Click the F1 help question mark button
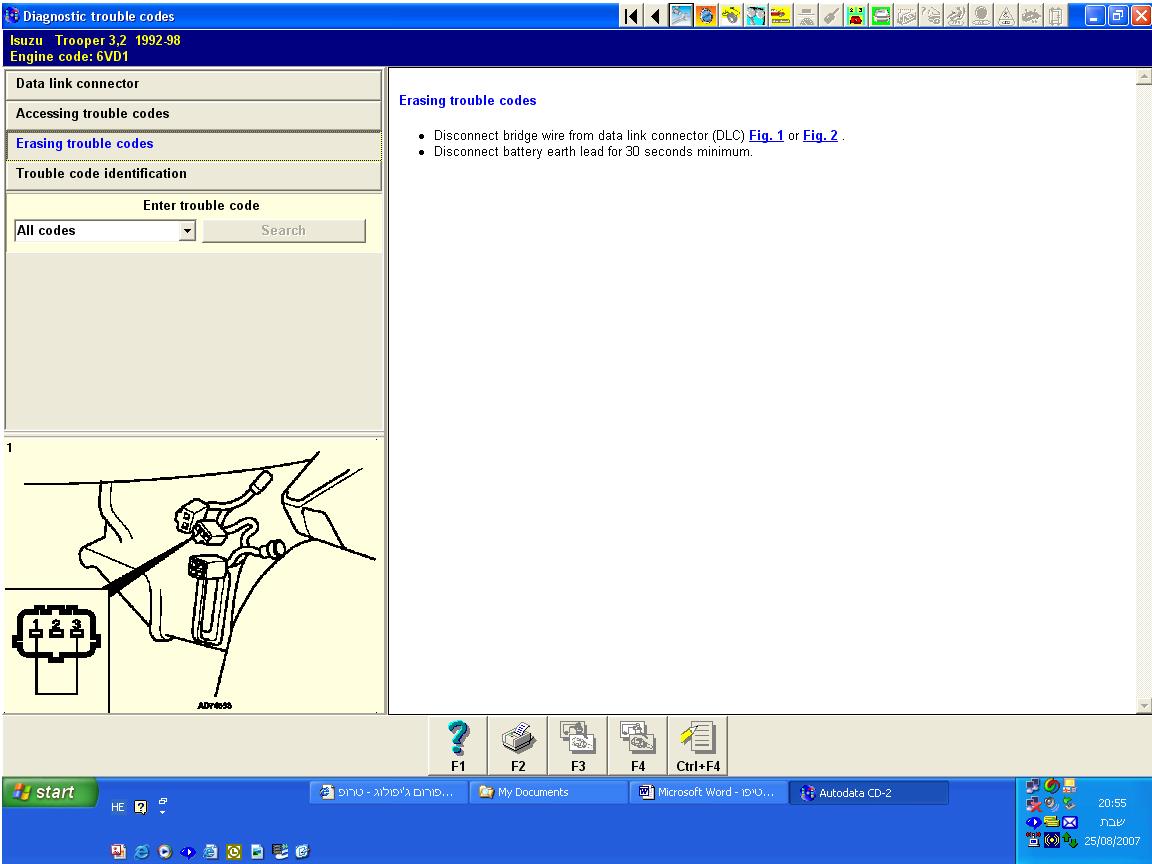 coord(458,745)
